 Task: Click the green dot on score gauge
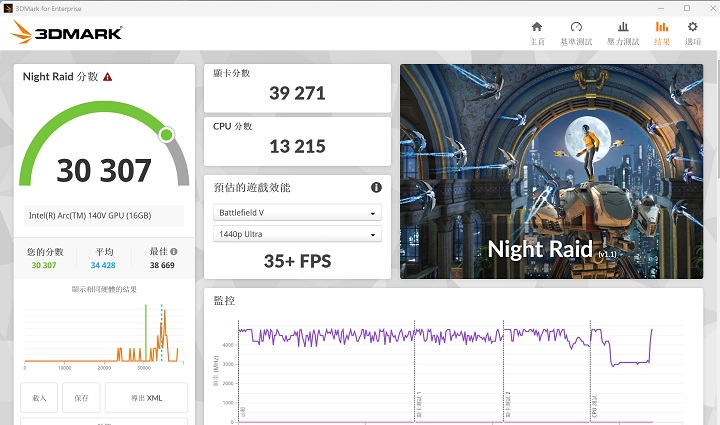pyautogui.click(x=166, y=135)
